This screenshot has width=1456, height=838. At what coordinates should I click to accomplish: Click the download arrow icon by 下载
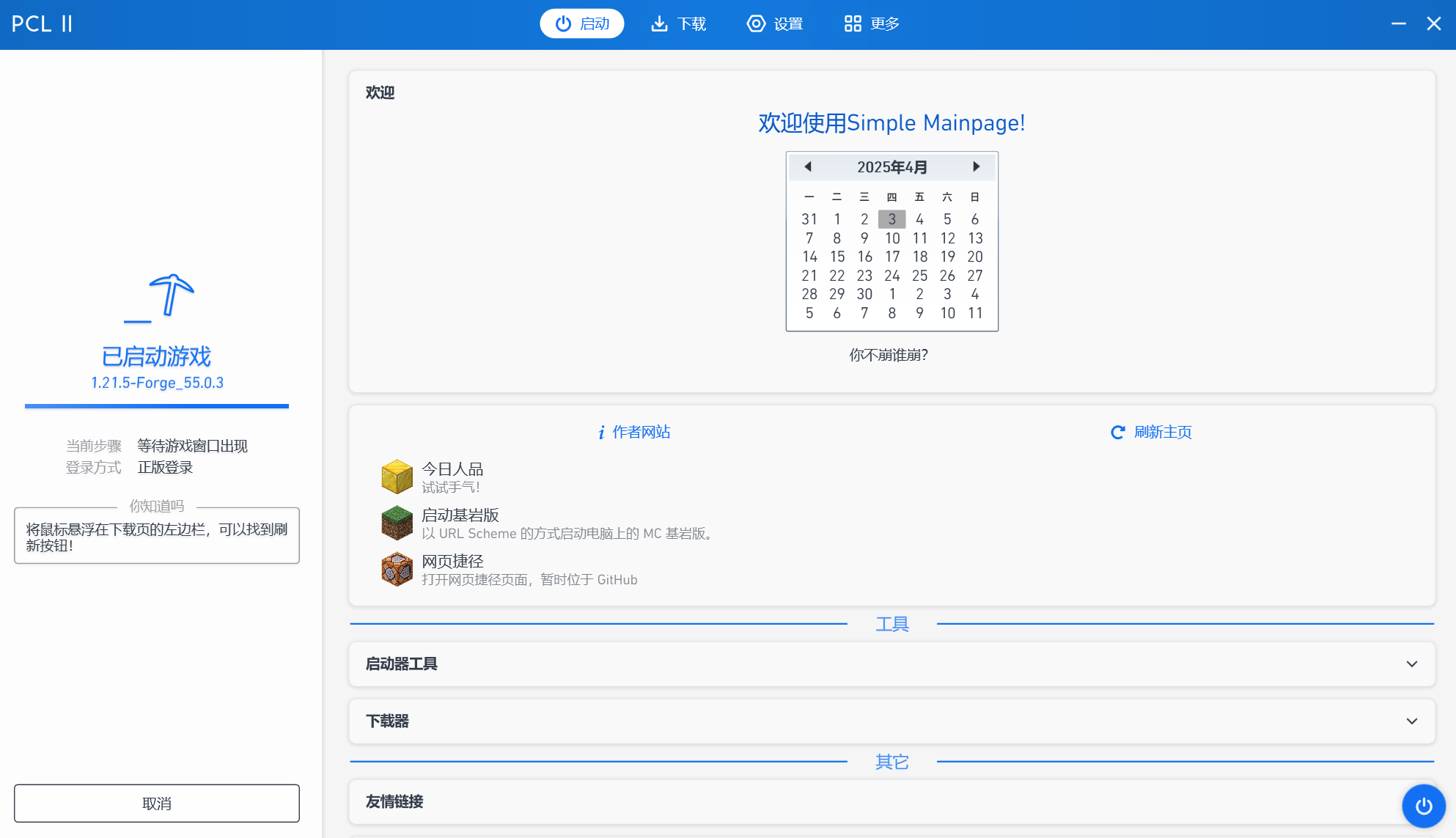[x=660, y=23]
